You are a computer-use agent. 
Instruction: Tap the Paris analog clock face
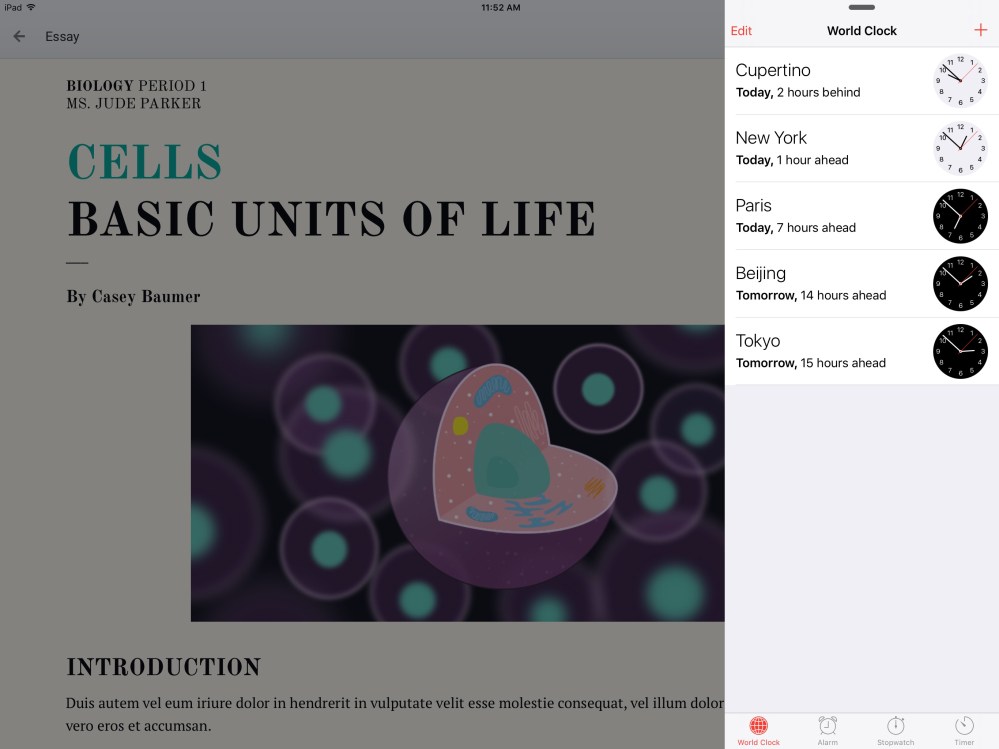click(960, 216)
